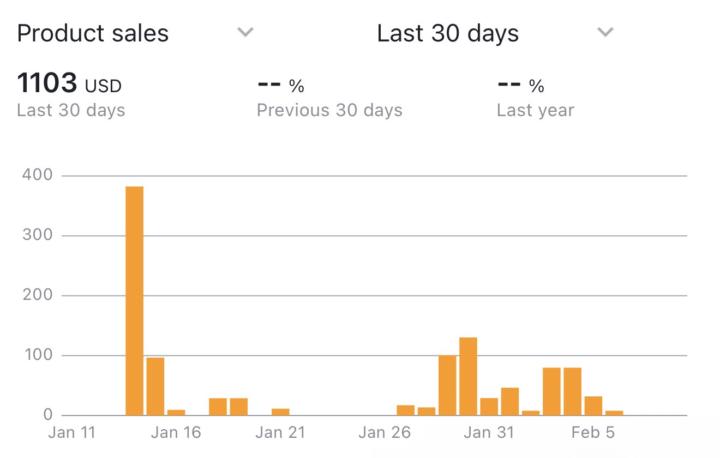The image size is (720, 458).
Task: Click the chevron beside Last 30 days
Action: click(604, 33)
